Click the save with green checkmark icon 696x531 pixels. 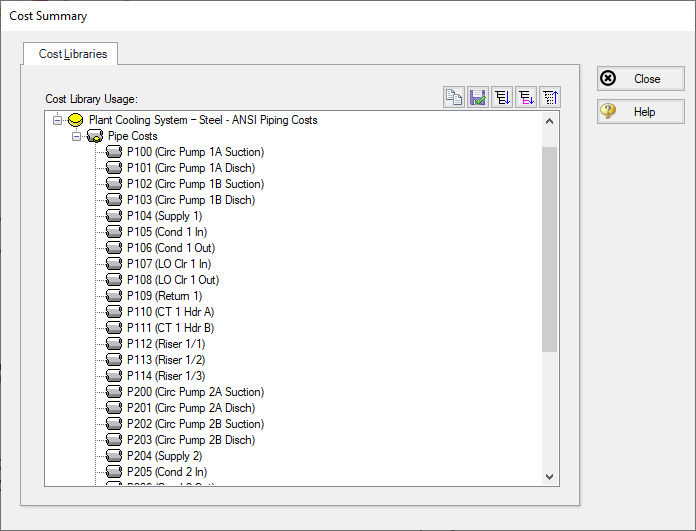tap(478, 97)
